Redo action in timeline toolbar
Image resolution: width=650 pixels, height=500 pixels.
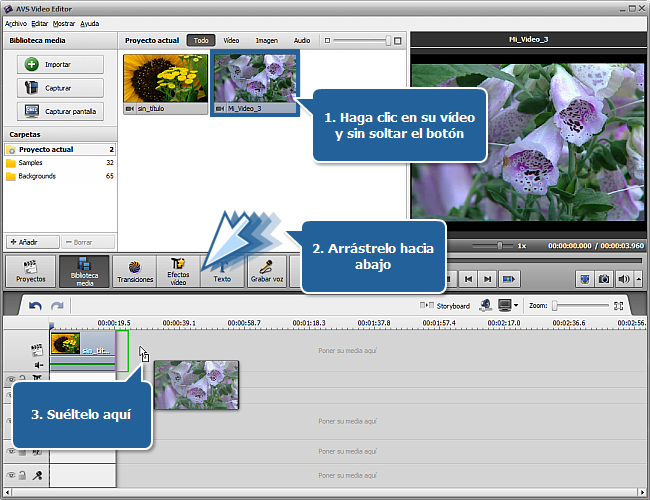(57, 305)
